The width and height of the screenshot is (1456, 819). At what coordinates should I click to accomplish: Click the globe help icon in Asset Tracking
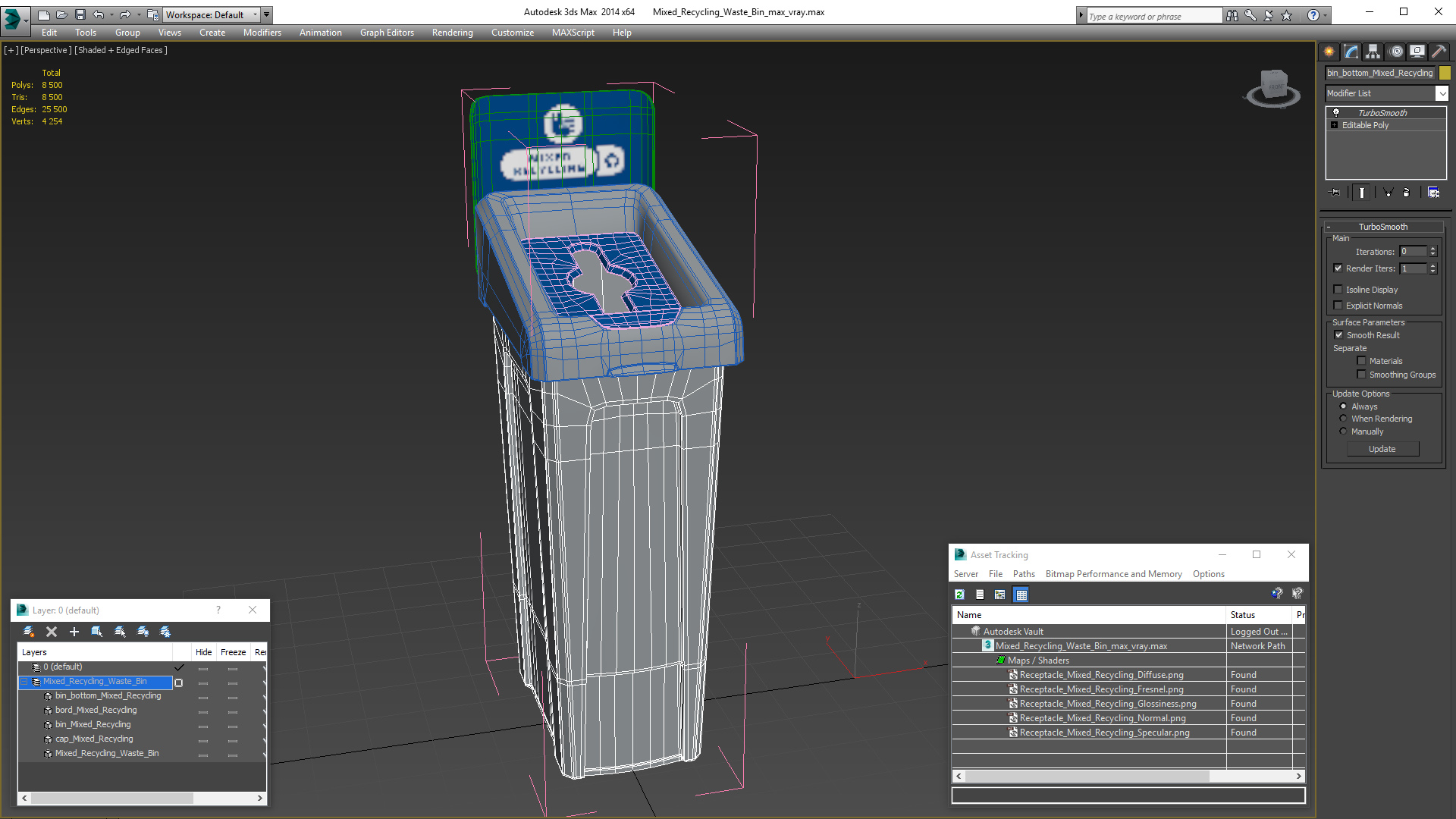pyautogui.click(x=1277, y=594)
